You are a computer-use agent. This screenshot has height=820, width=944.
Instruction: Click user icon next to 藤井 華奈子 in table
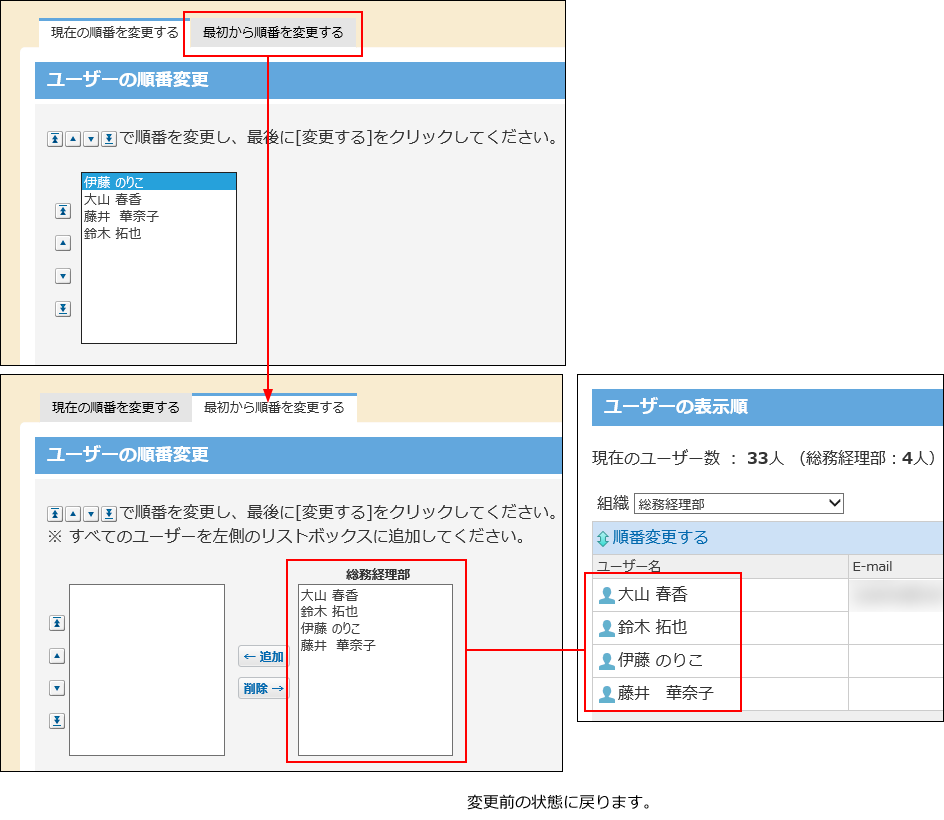[607, 694]
